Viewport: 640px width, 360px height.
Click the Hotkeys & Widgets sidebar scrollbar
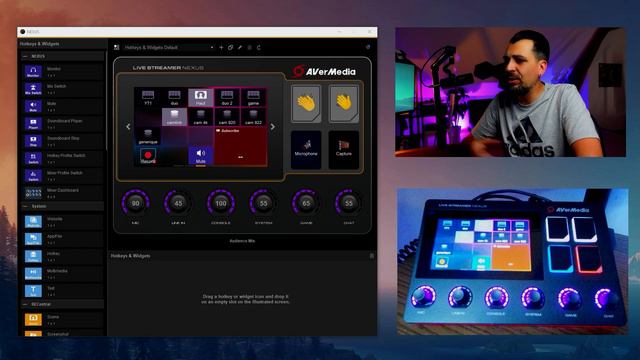coord(107,100)
